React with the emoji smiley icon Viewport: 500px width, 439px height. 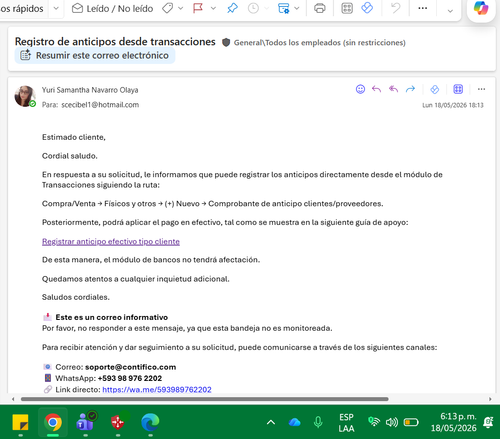click(x=360, y=89)
